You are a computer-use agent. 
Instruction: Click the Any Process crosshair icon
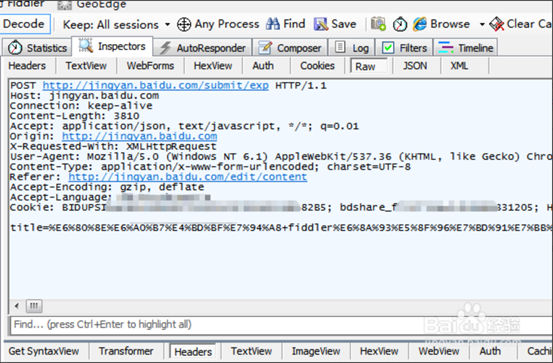(184, 24)
